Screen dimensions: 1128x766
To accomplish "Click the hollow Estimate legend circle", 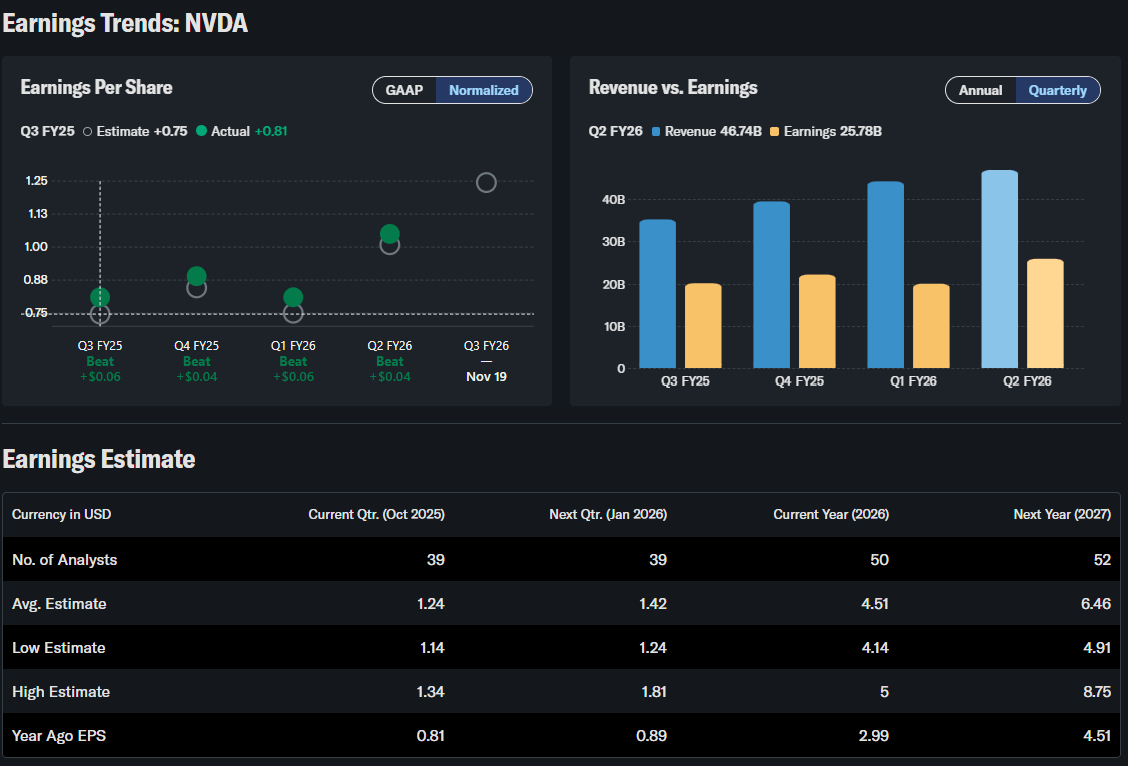I will point(87,131).
